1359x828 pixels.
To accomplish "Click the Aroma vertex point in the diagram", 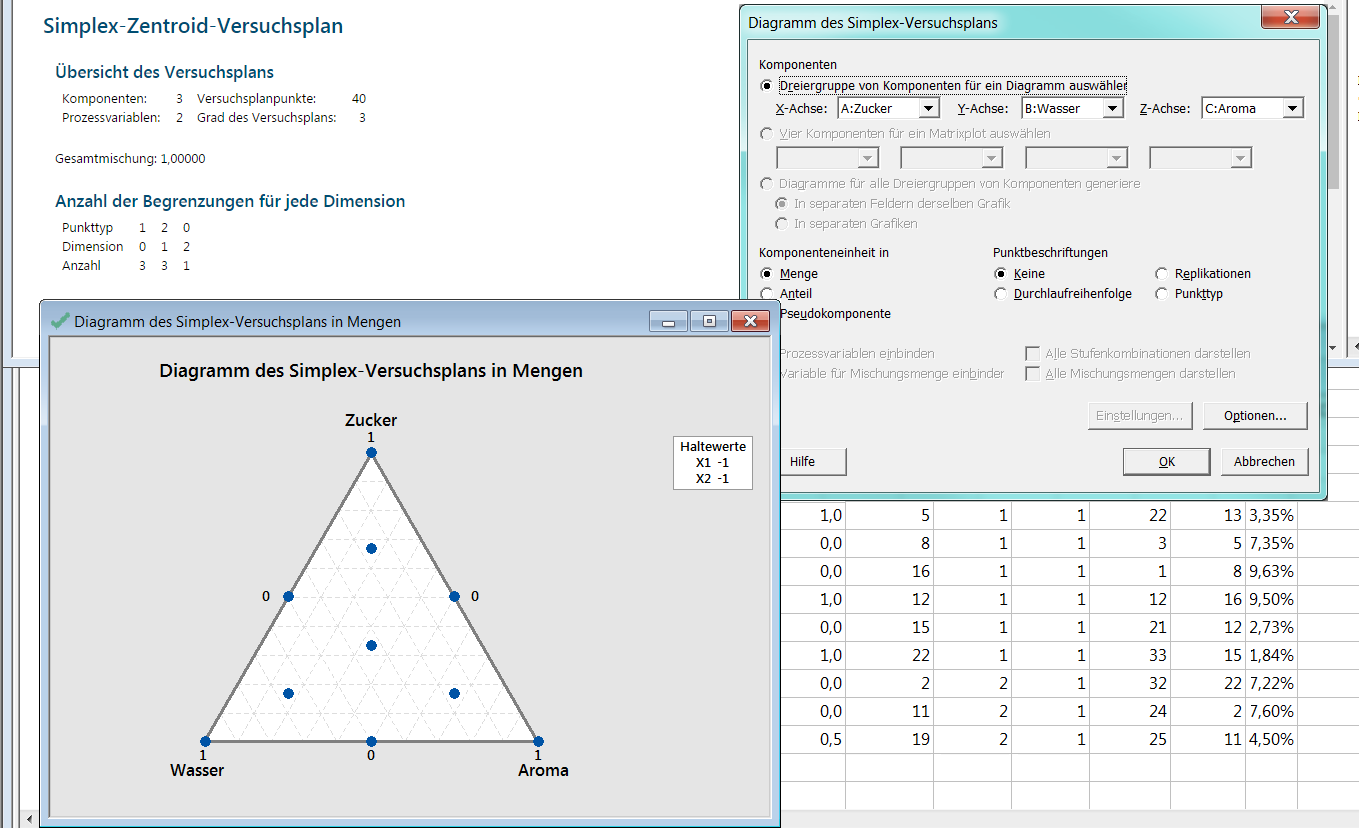I will (x=538, y=741).
